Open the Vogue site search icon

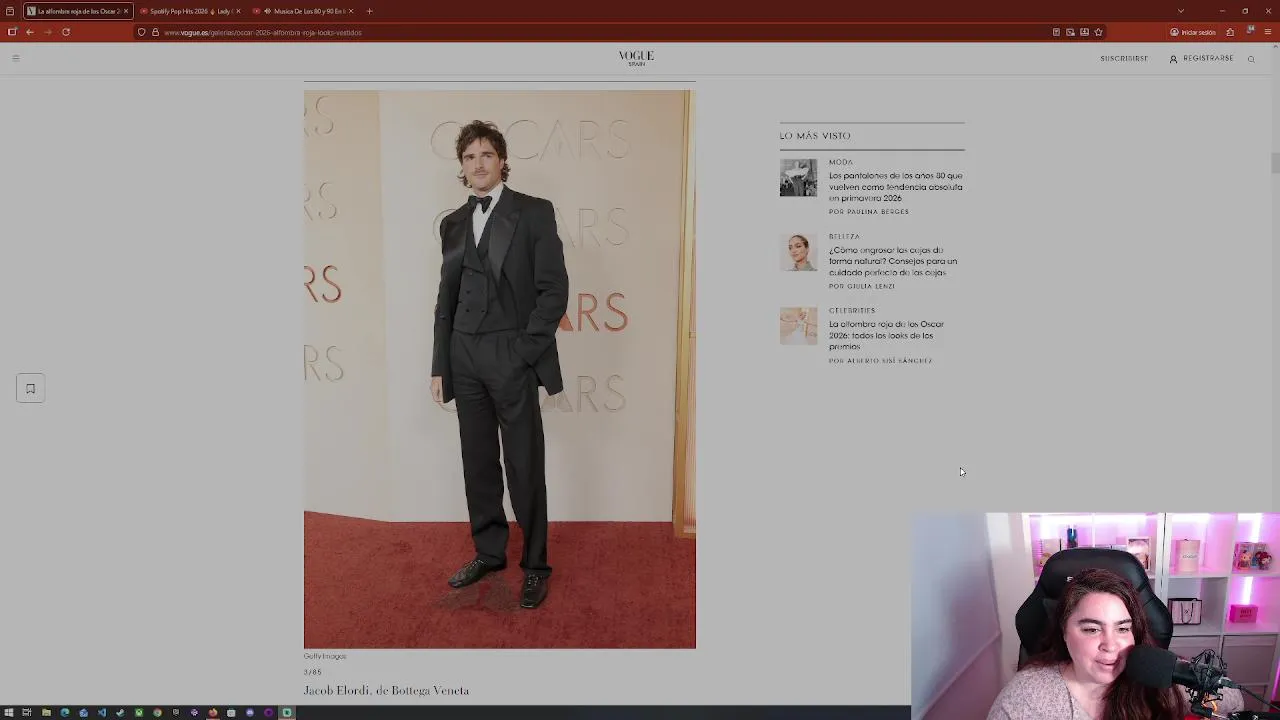(1251, 59)
